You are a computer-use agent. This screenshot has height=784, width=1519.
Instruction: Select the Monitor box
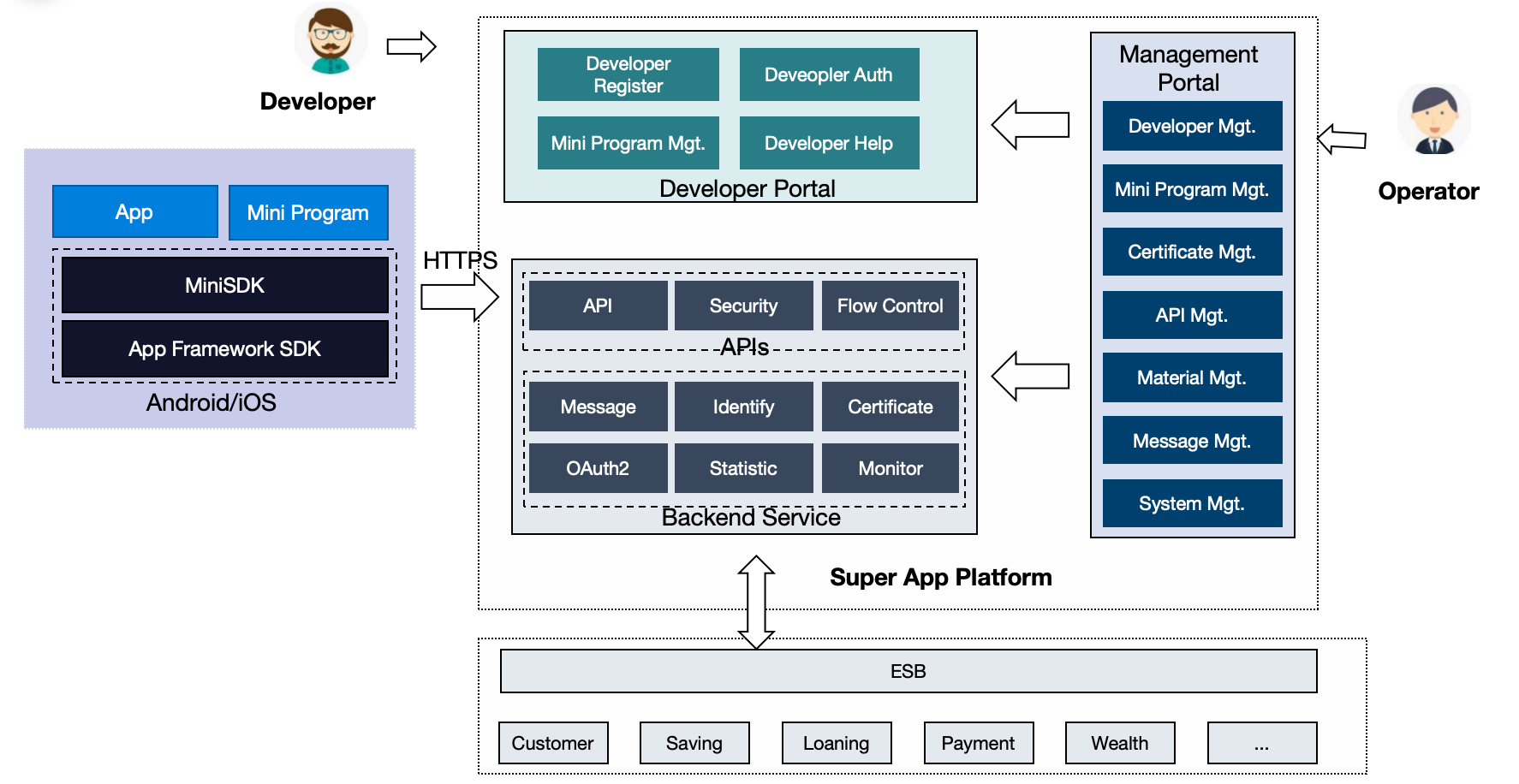click(x=891, y=468)
